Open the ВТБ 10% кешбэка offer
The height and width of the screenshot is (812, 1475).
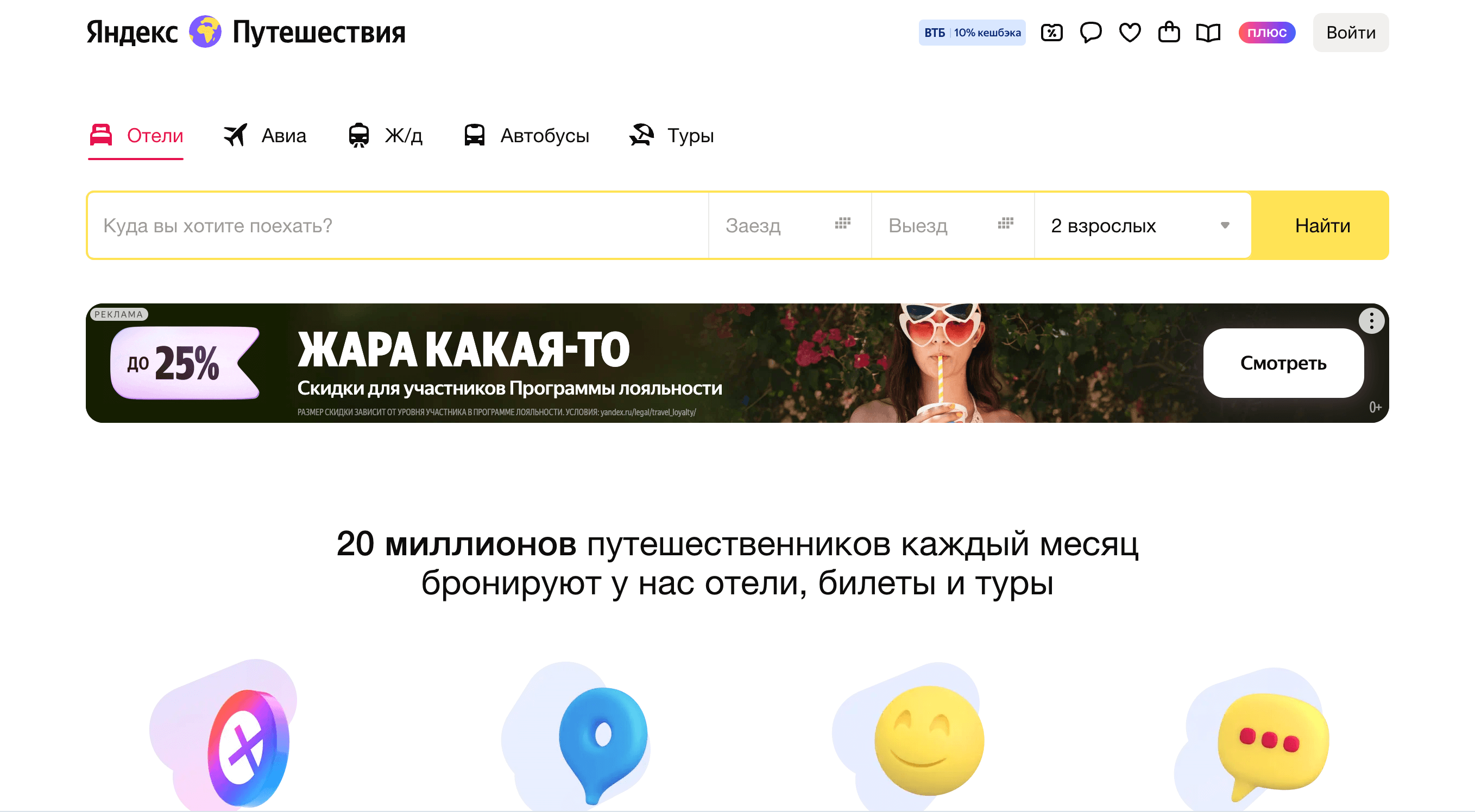[x=972, y=33]
